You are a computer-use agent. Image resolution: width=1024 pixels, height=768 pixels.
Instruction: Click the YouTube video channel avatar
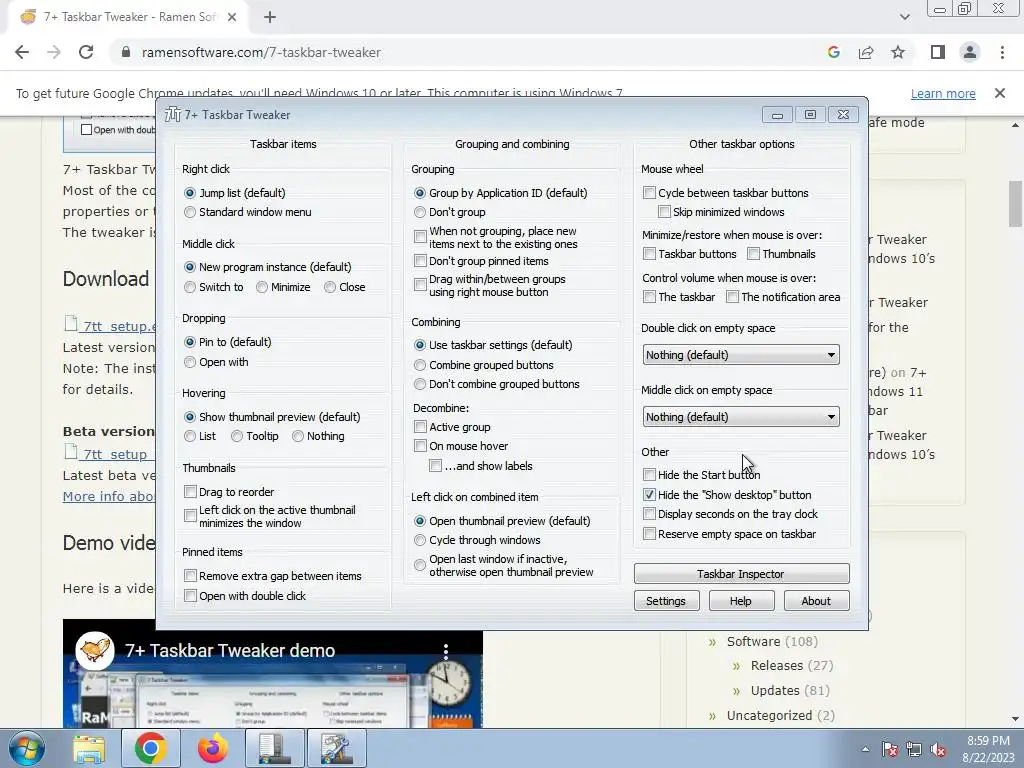pyautogui.click(x=95, y=650)
